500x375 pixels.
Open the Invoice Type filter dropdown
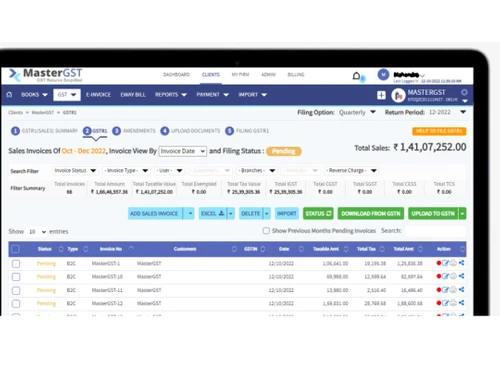pyautogui.click(x=126, y=171)
